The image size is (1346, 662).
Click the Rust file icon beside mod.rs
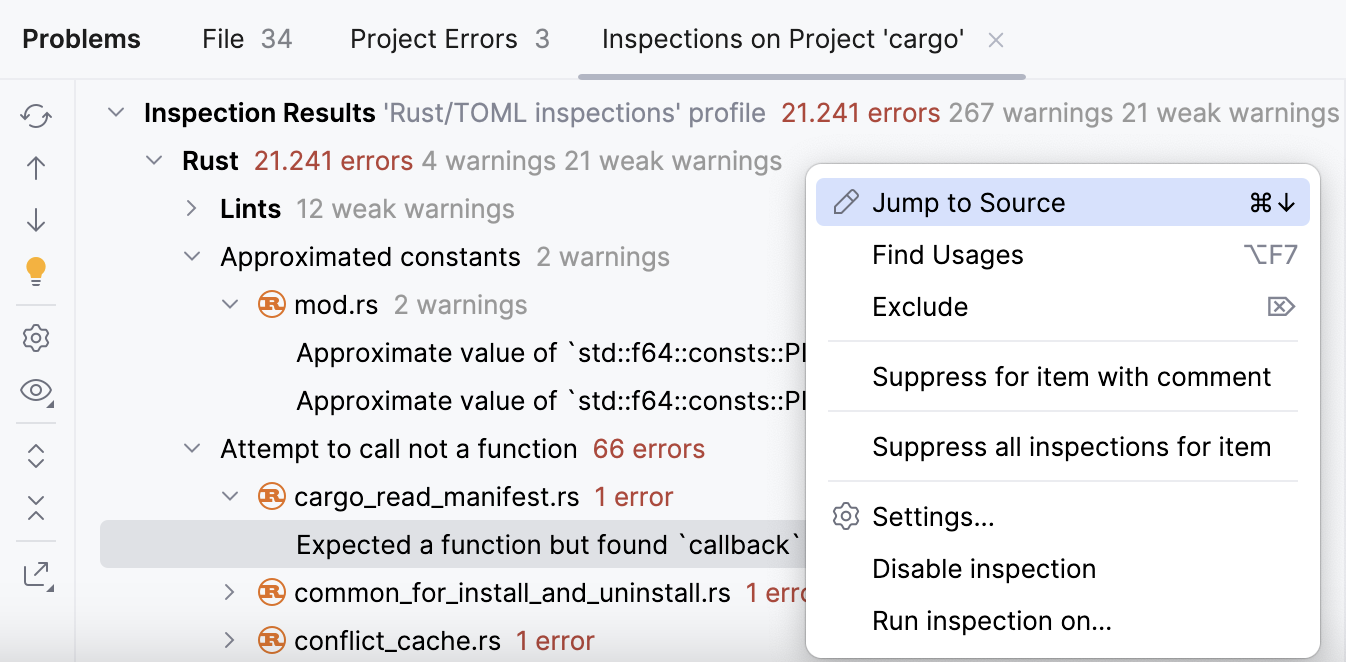270,304
